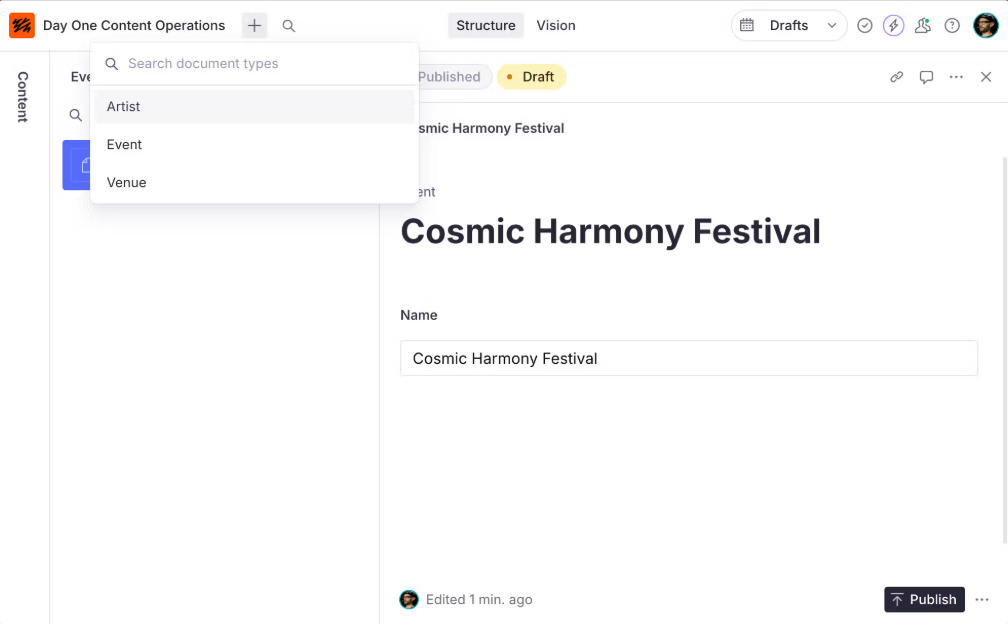
Task: Click search icon in Event list pane
Action: click(76, 115)
